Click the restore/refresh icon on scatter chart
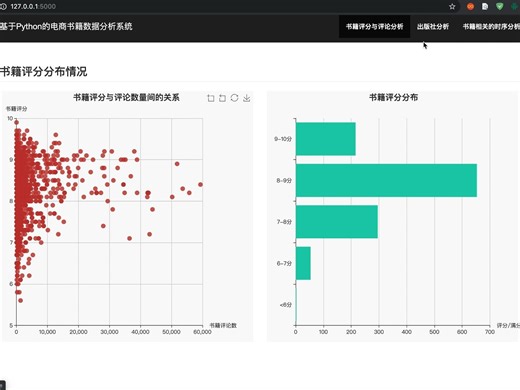 [x=234, y=98]
